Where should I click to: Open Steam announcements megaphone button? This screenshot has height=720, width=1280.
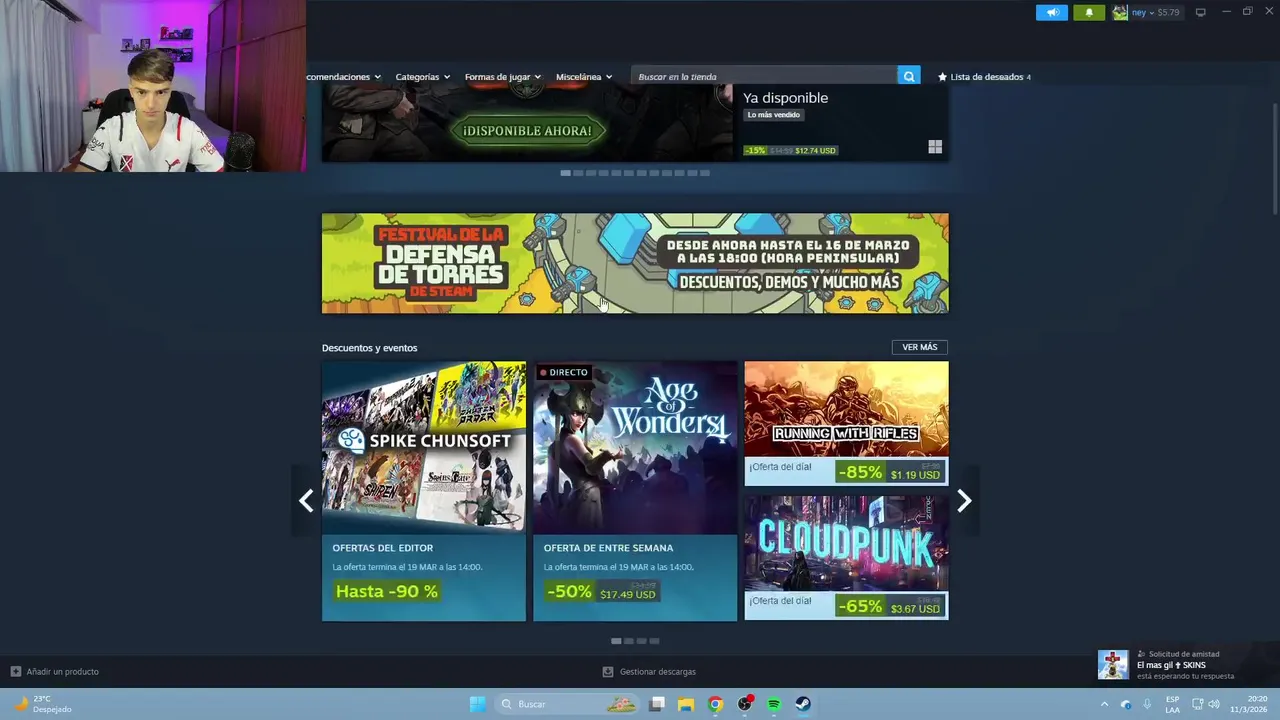coord(1051,12)
